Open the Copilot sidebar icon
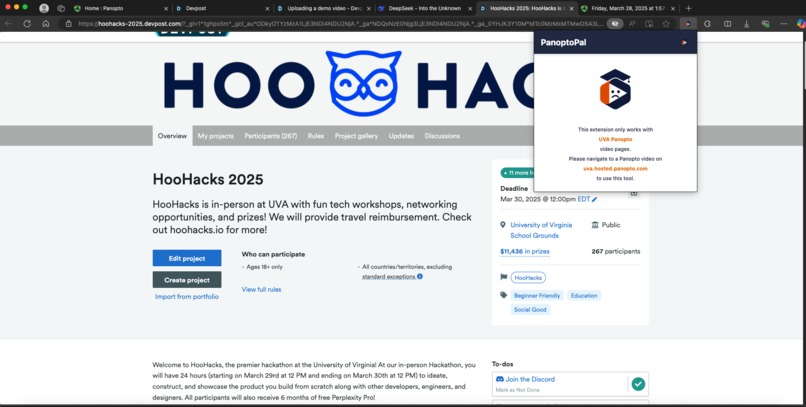Screen dimensions: 806x407 click(x=800, y=24)
